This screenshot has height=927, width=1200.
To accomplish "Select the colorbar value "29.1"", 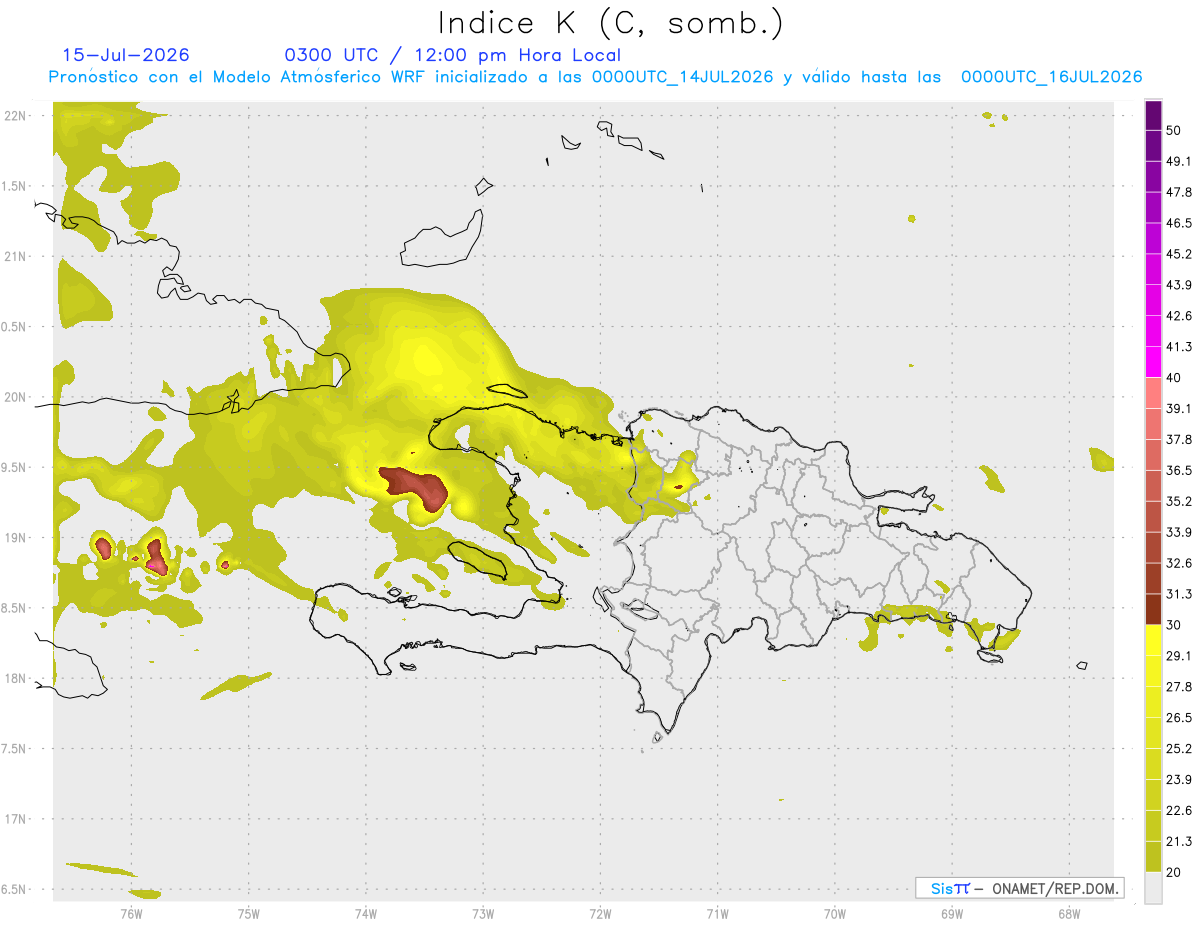I will pyautogui.click(x=1179, y=656).
